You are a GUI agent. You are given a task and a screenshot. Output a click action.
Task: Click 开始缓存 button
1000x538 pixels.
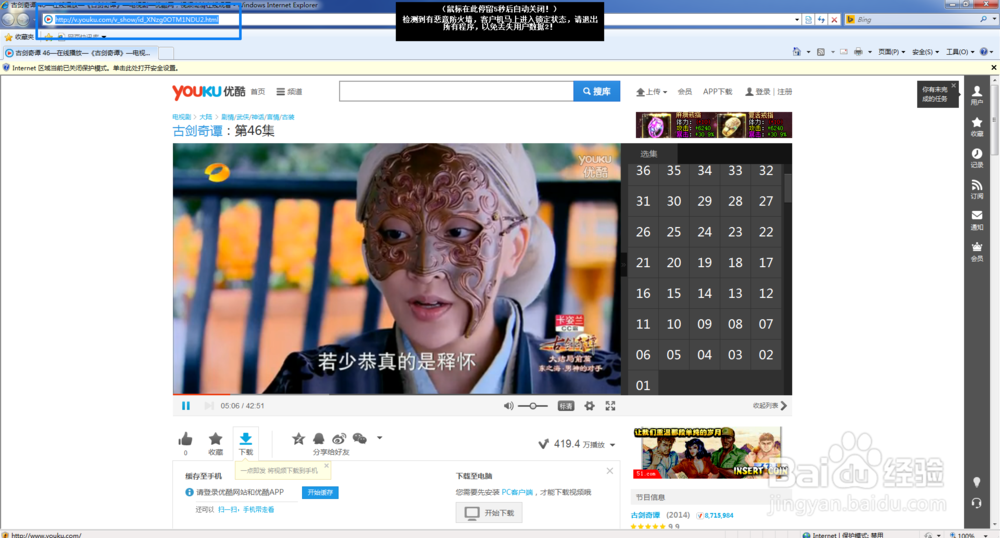pyautogui.click(x=320, y=492)
